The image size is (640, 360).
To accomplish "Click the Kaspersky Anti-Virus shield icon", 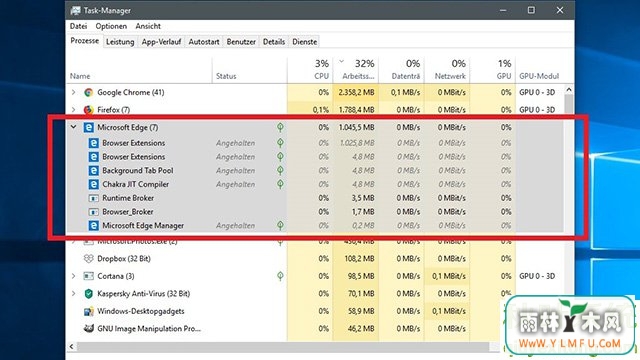I will tap(89, 294).
